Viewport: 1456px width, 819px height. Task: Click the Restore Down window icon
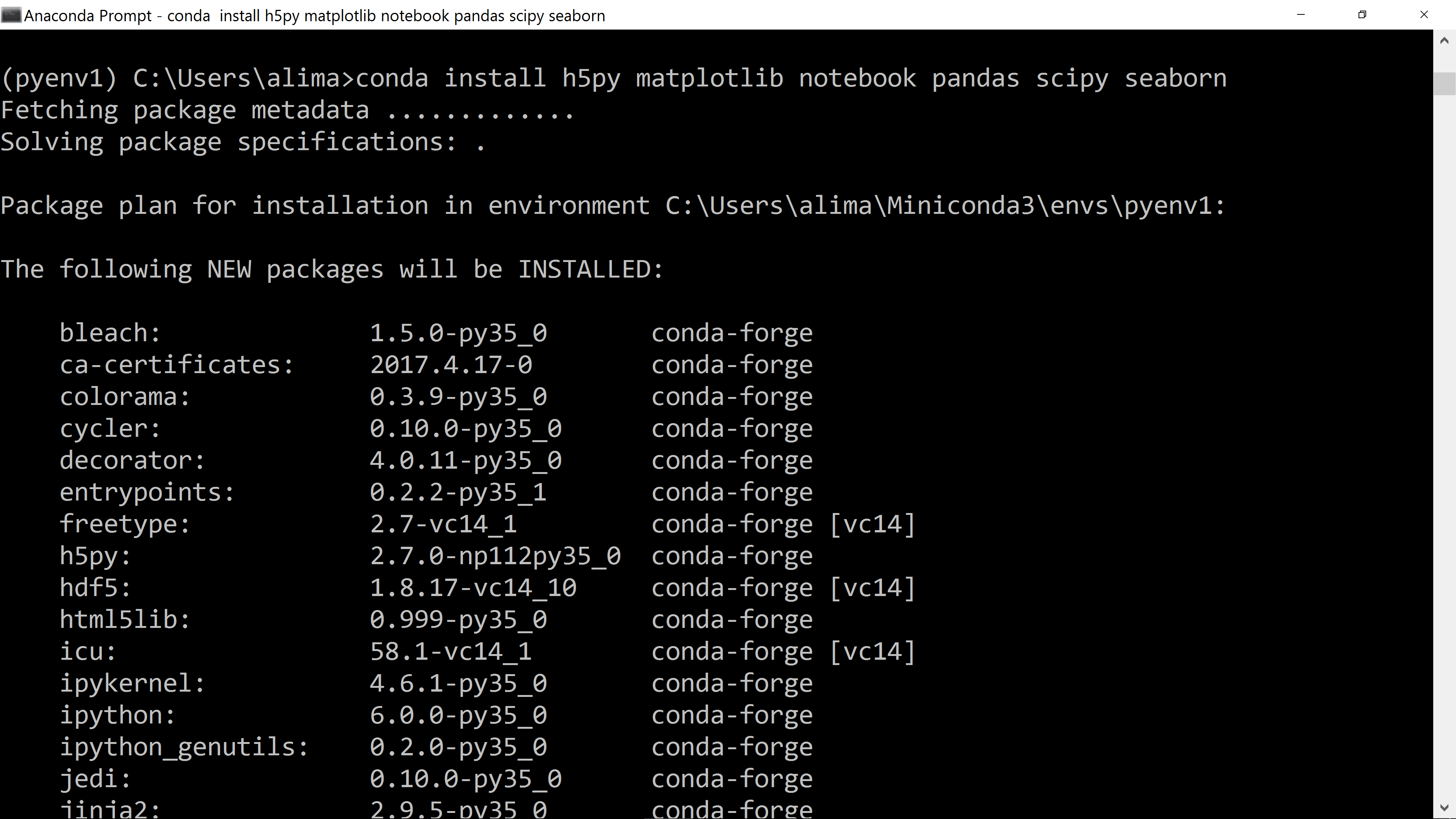pos(1362,15)
